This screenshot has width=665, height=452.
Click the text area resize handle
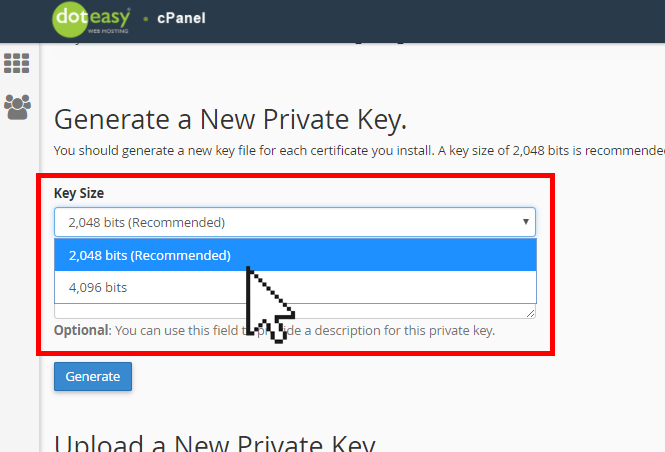click(530, 313)
